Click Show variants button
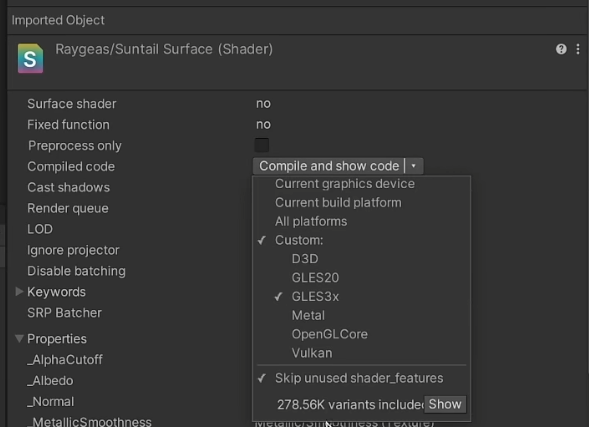Screen dimensions: 589x427 point(445,404)
